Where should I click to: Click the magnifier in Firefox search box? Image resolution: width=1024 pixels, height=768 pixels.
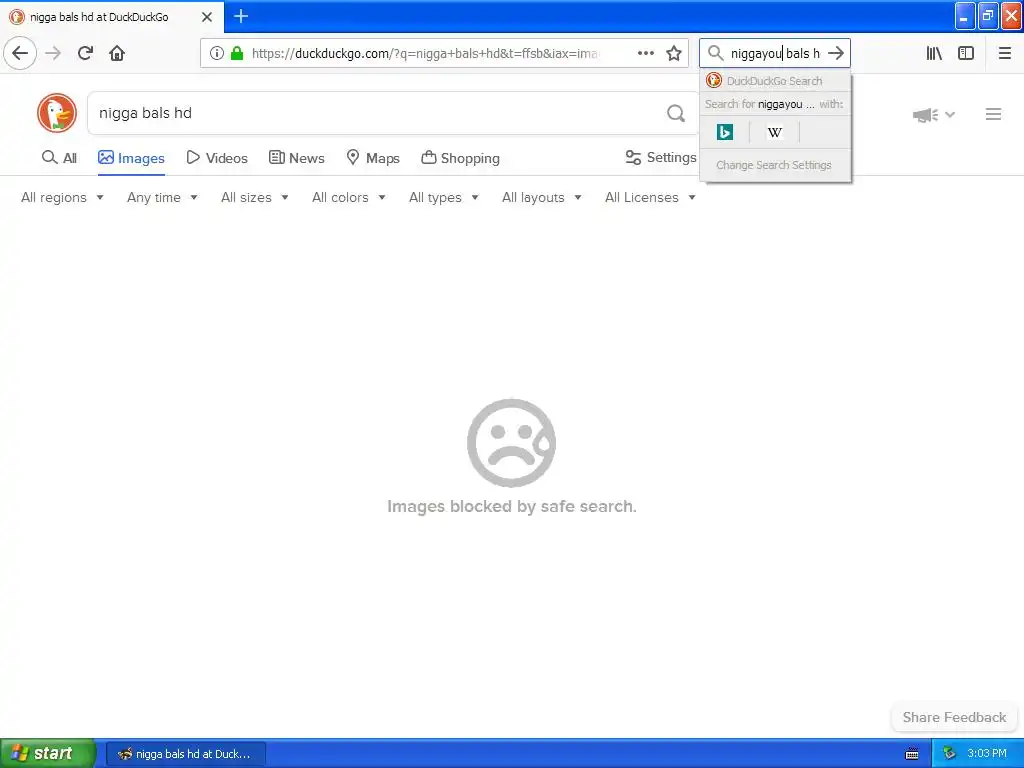pyautogui.click(x=716, y=54)
